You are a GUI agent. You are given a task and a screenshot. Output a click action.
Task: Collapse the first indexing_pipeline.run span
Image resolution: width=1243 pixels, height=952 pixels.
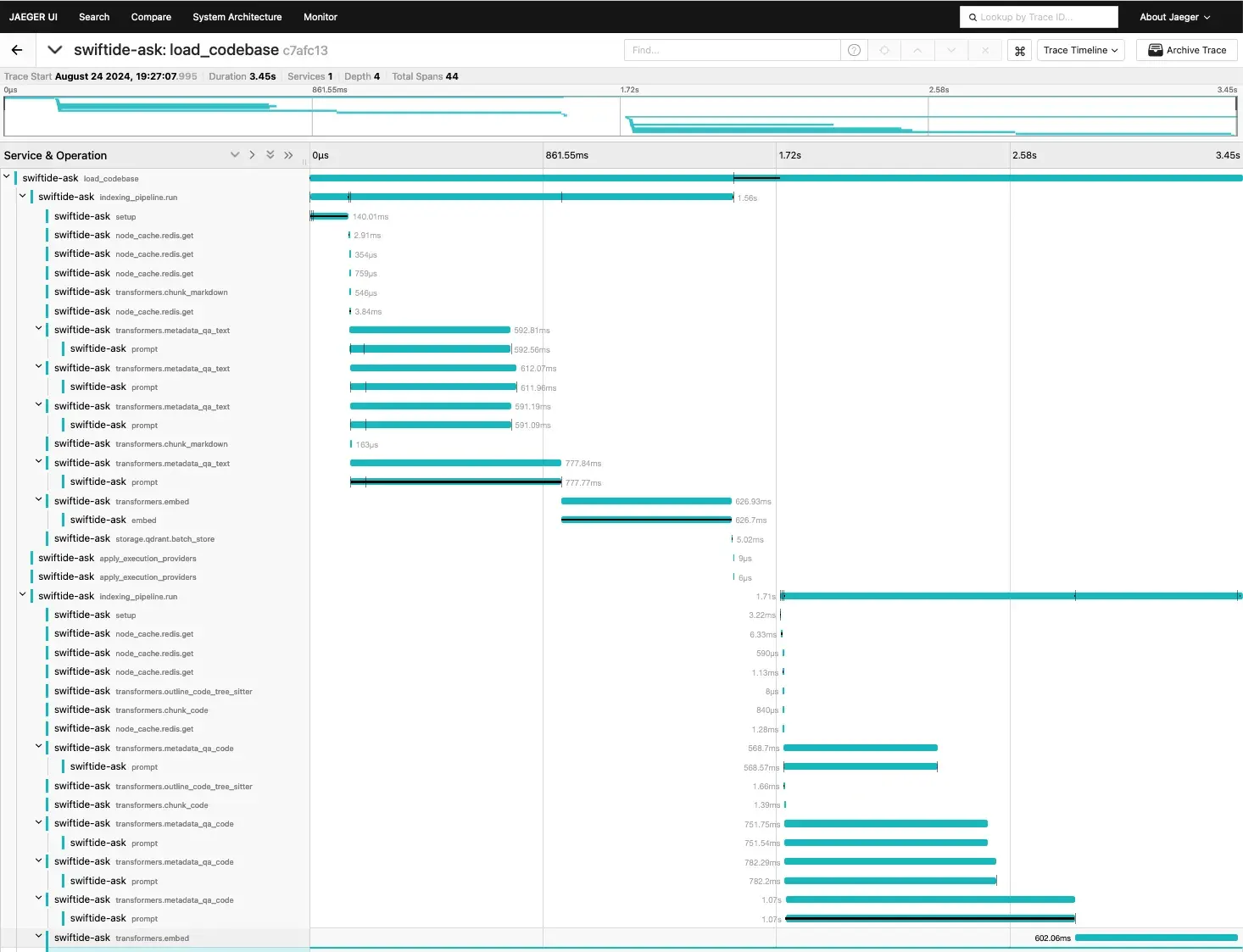point(23,196)
